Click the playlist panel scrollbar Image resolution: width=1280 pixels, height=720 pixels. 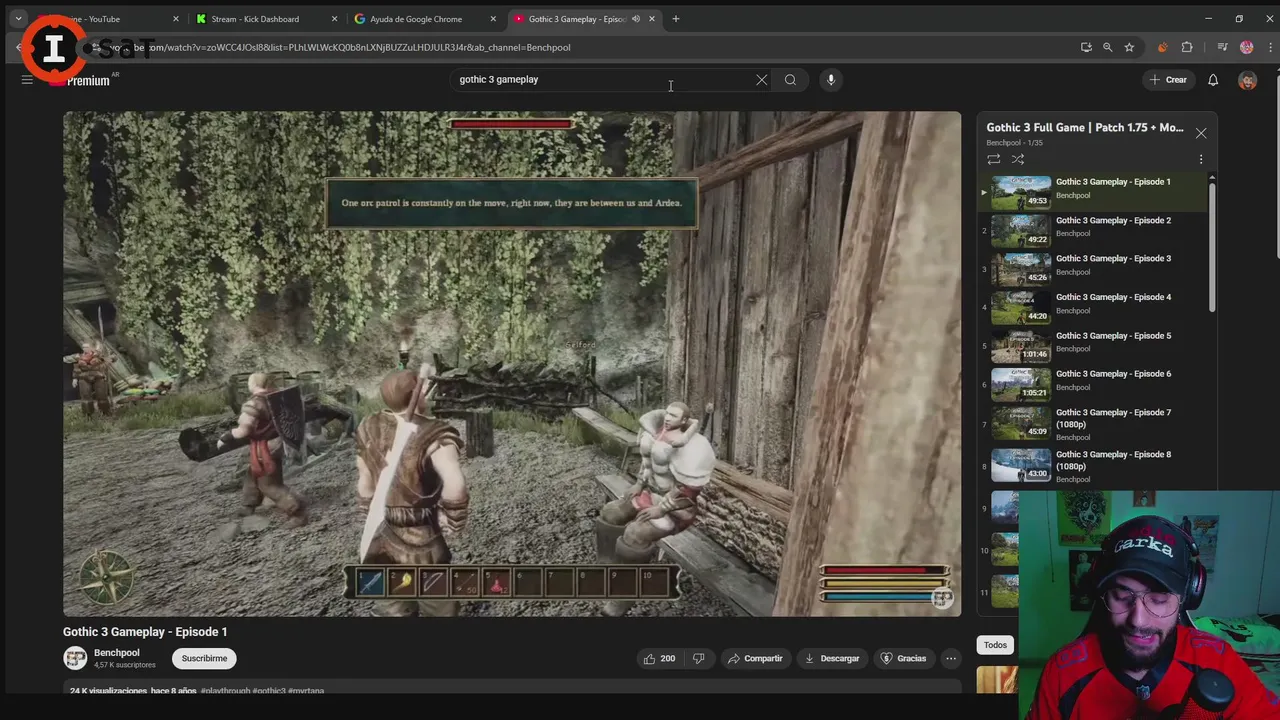(x=1212, y=245)
